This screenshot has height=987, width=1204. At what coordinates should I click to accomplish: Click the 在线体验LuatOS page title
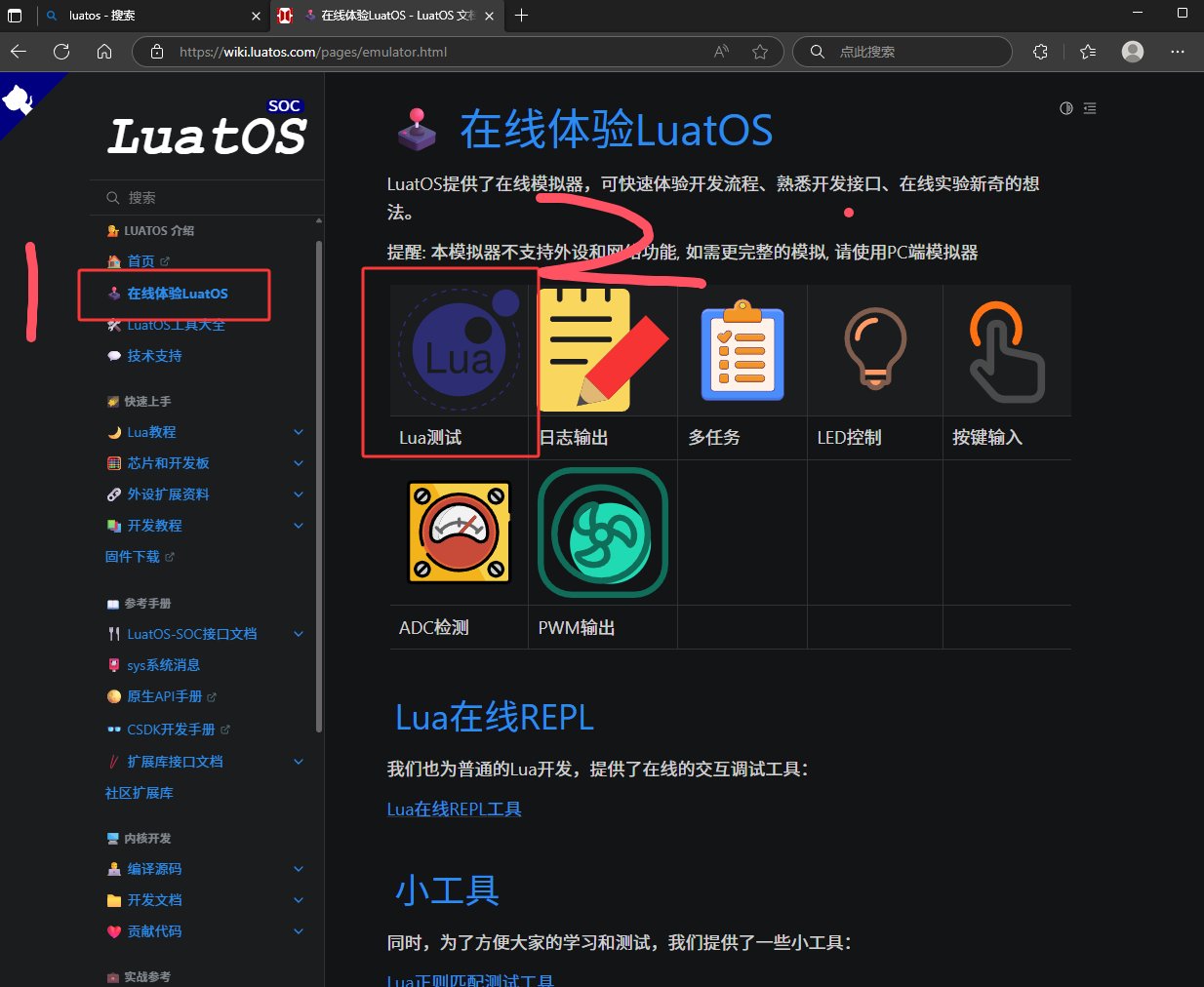(x=617, y=130)
